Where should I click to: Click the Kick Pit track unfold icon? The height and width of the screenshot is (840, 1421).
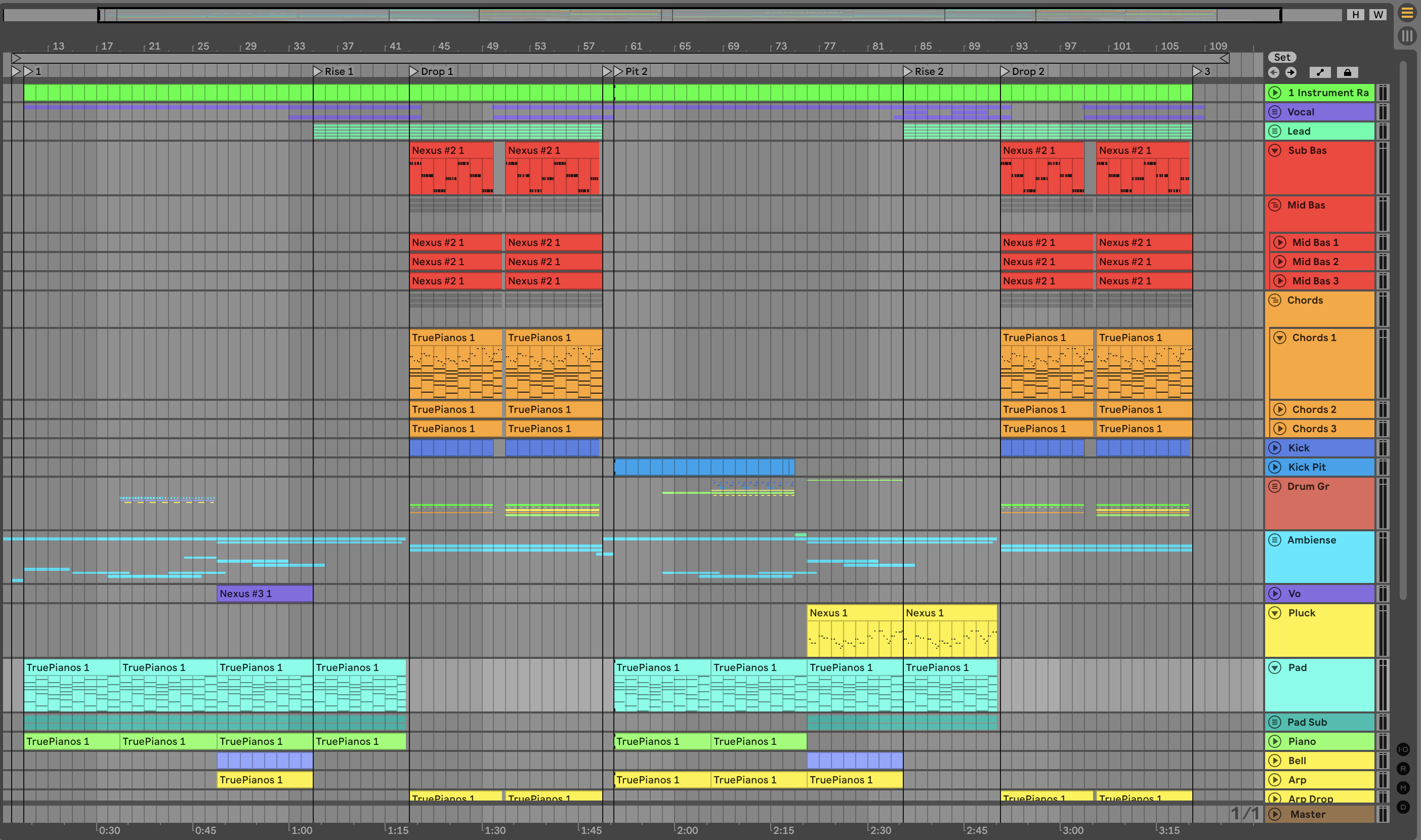pyautogui.click(x=1274, y=467)
